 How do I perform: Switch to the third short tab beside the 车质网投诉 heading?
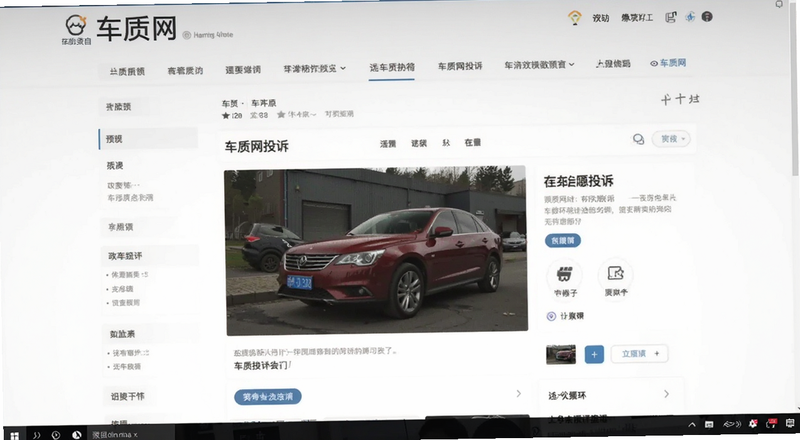pos(446,143)
